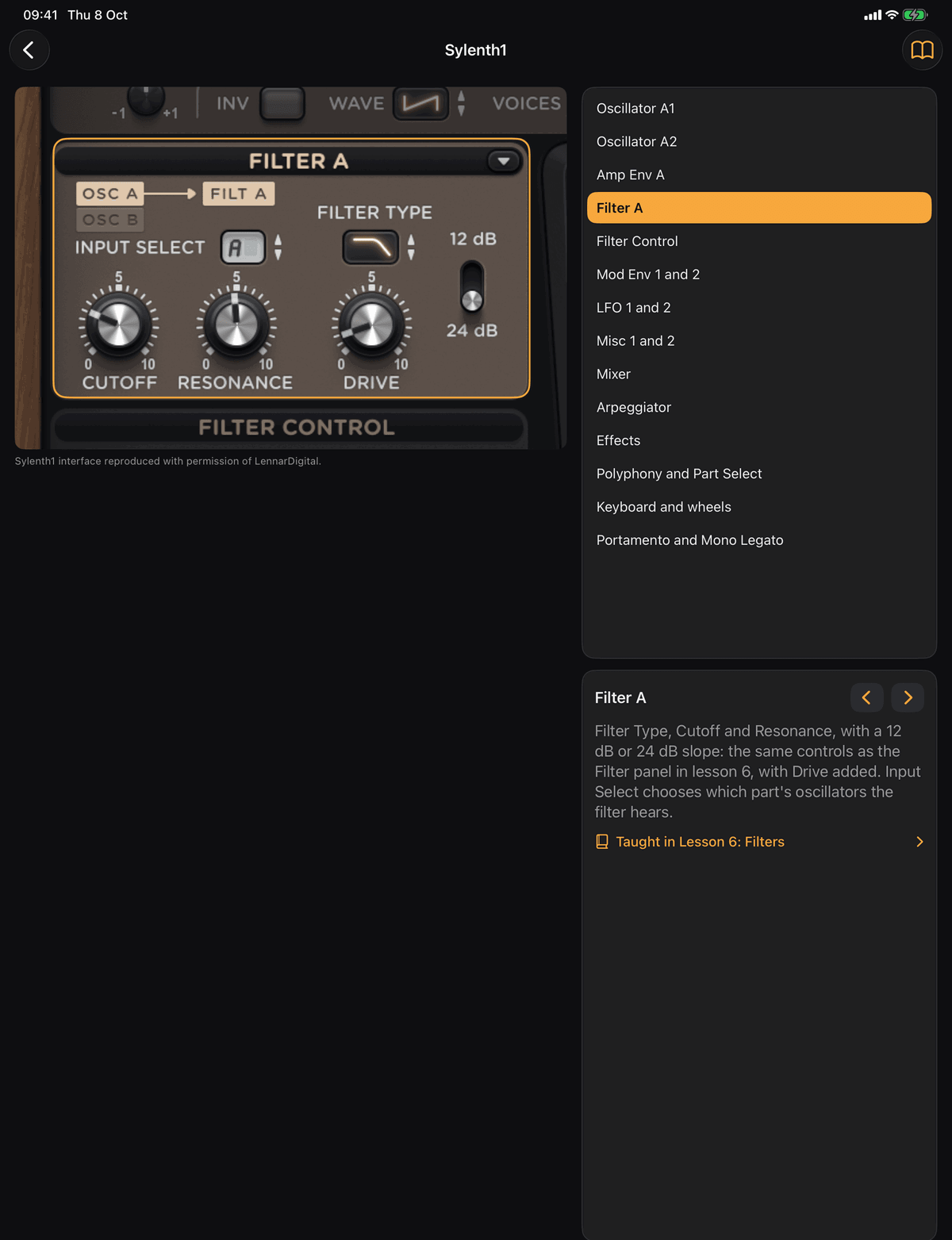
Task: Click the Filter Type lowpass display
Action: pos(370,247)
